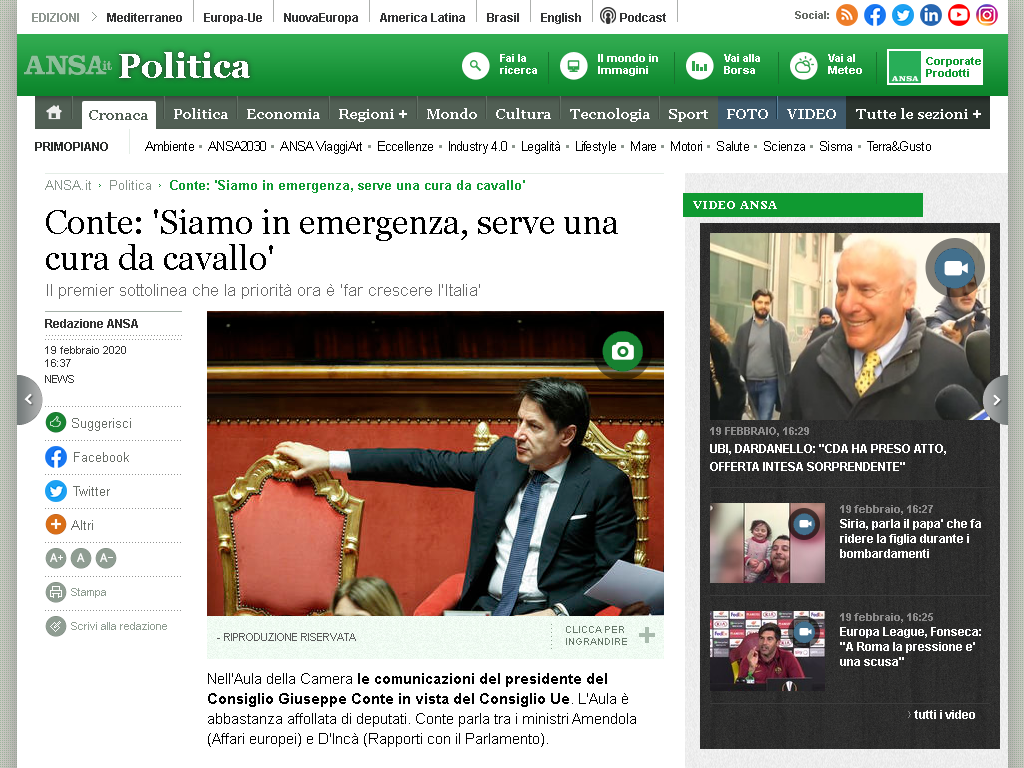Click the monitor icon for Il mondo in Immagini
This screenshot has width=1024, height=768.
tap(573, 66)
